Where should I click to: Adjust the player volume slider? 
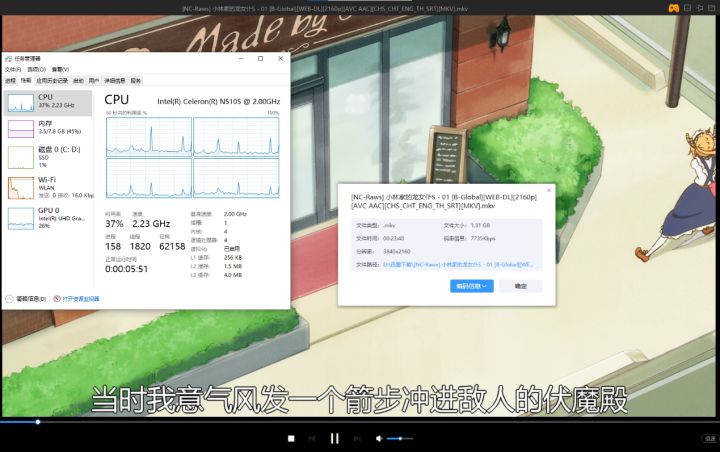(400, 439)
